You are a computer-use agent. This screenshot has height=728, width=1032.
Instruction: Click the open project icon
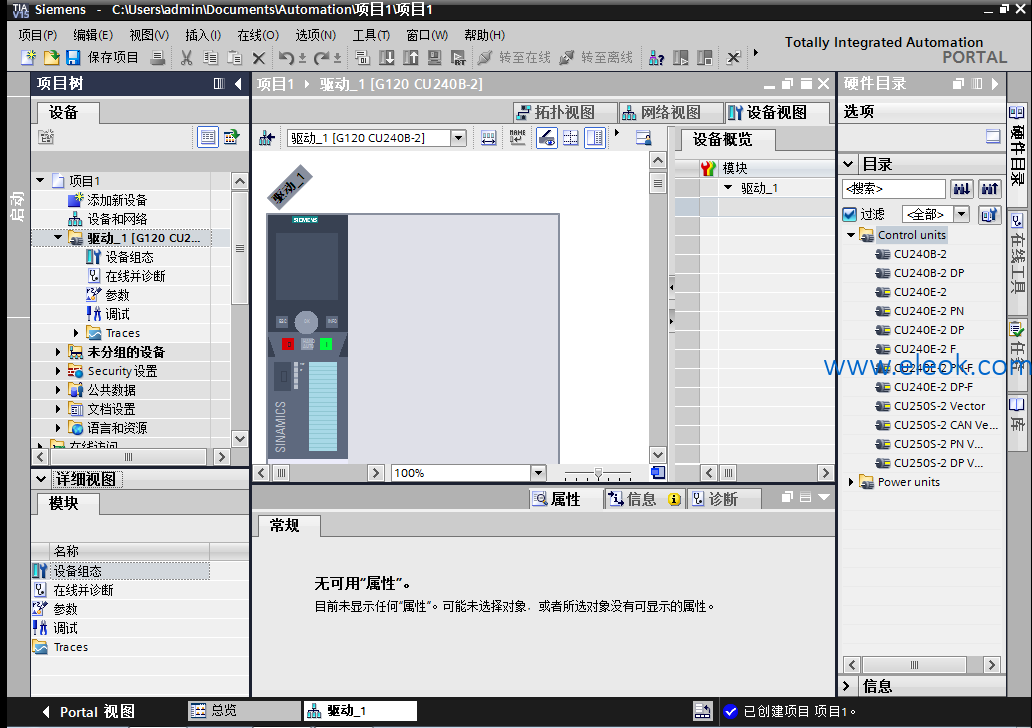click(x=51, y=58)
